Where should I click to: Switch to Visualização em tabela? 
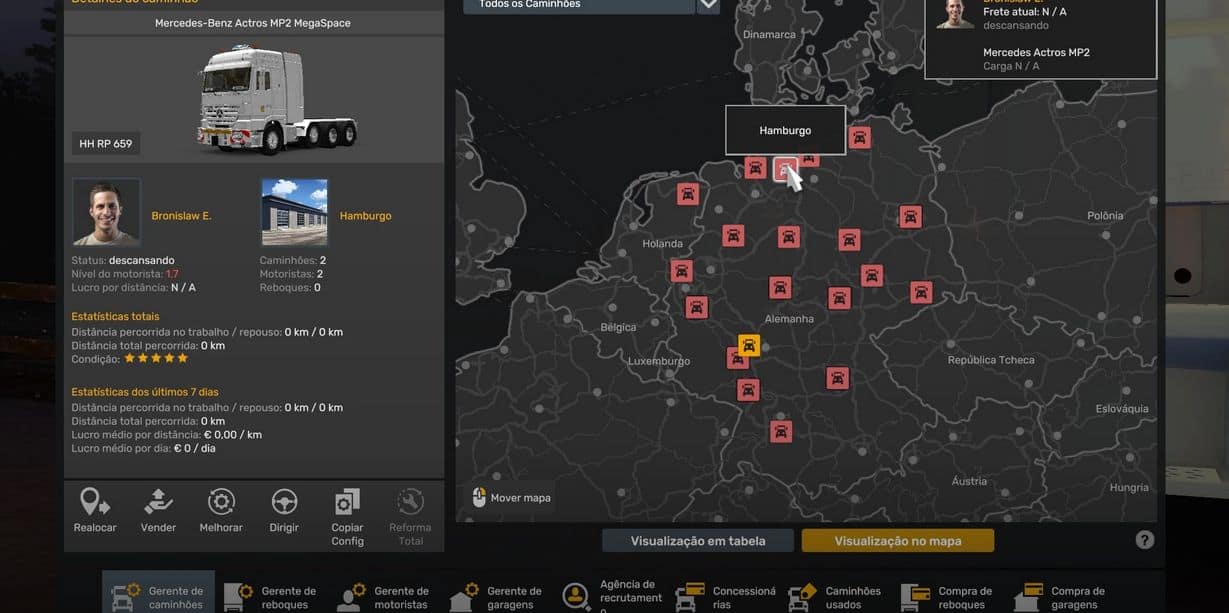click(698, 541)
